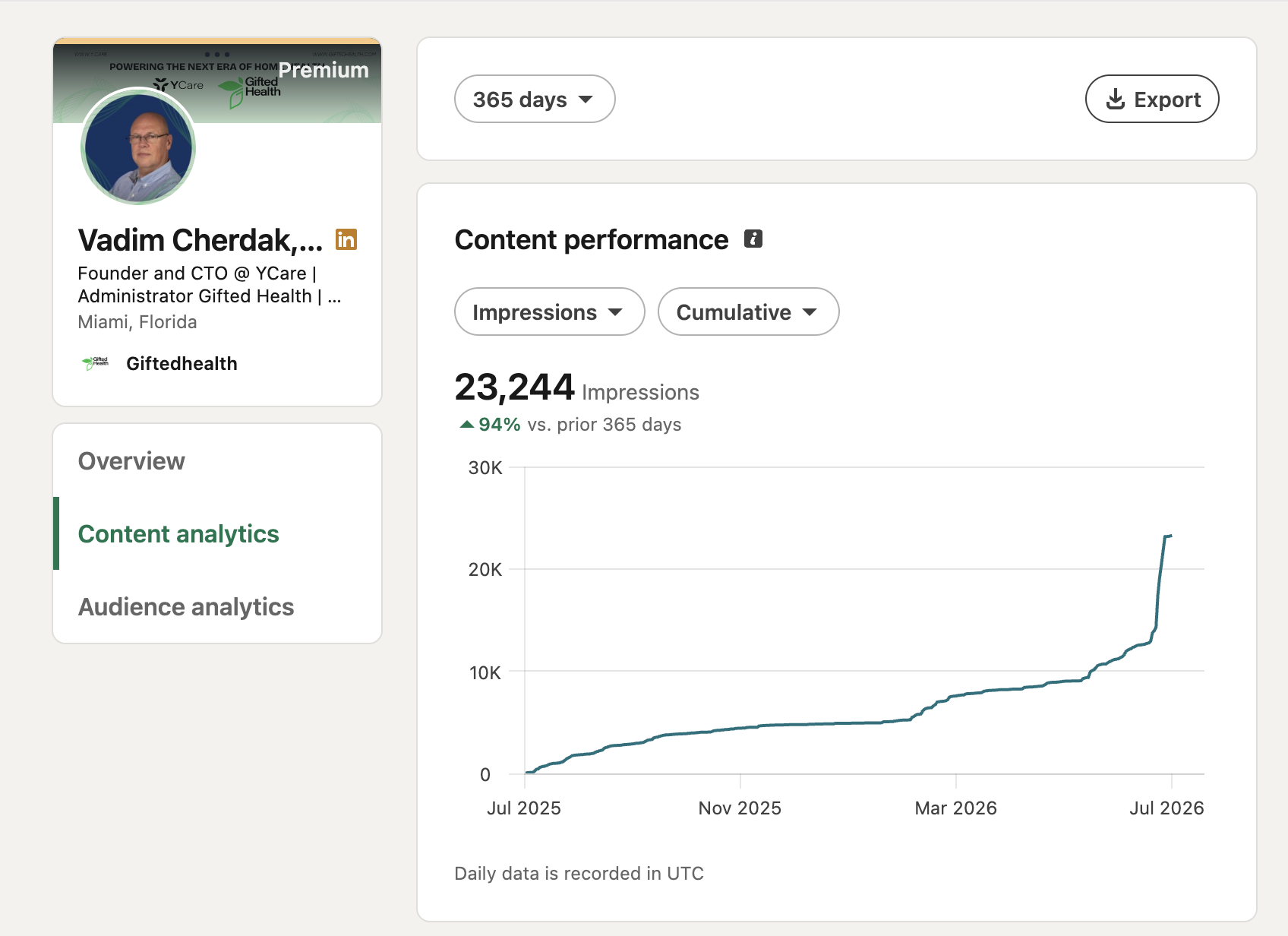Image resolution: width=1288 pixels, height=936 pixels.
Task: Click the 20K y-axis label
Action: (485, 569)
